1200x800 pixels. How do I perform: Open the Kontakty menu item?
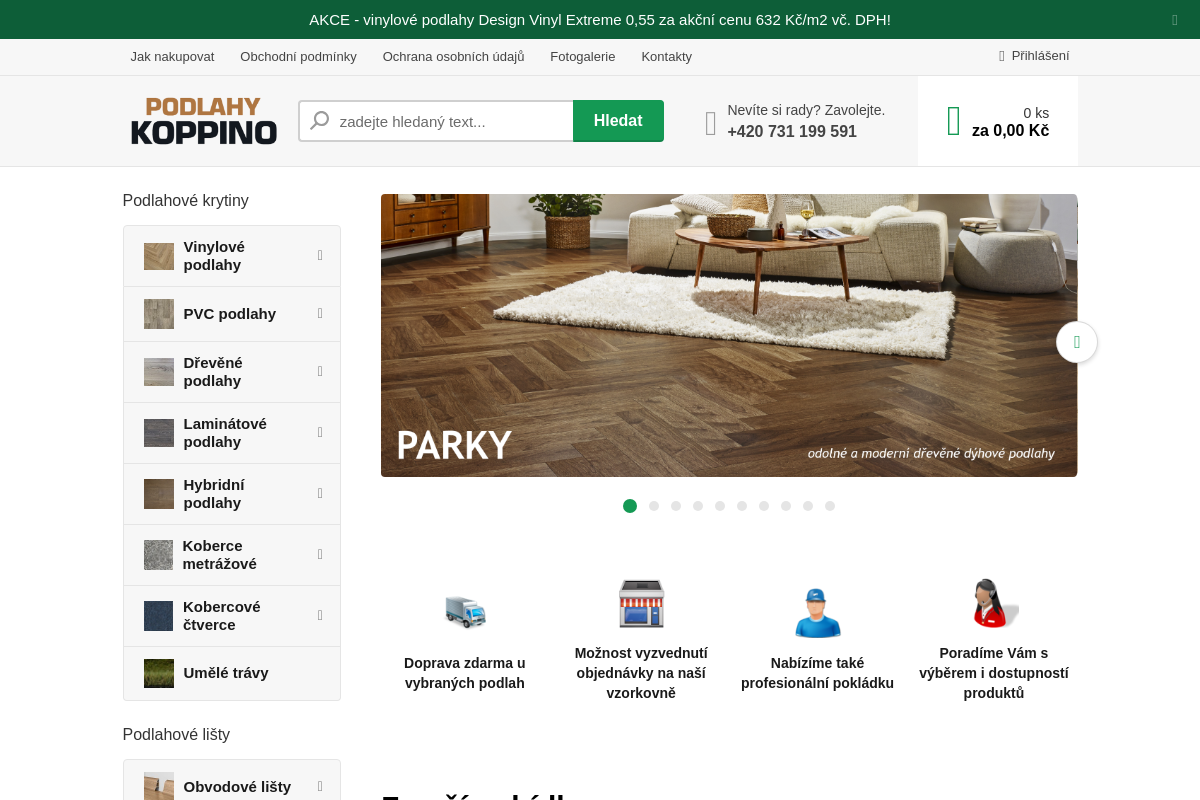(667, 57)
